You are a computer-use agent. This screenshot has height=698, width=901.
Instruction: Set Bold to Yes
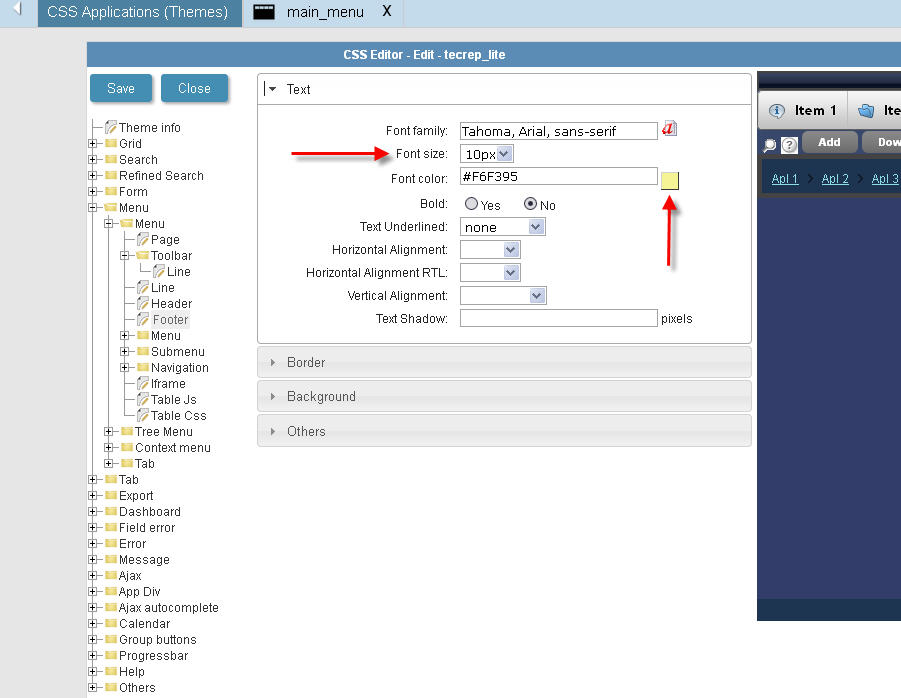(471, 204)
